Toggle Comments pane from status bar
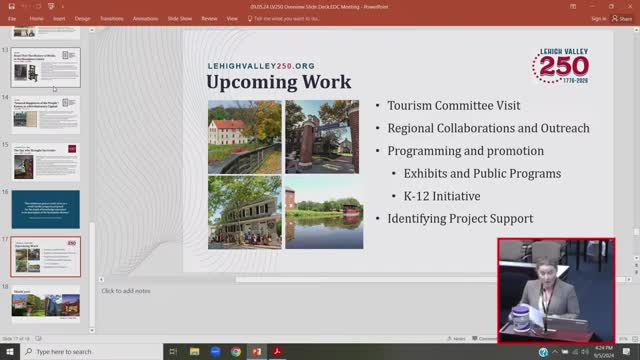 pos(484,339)
